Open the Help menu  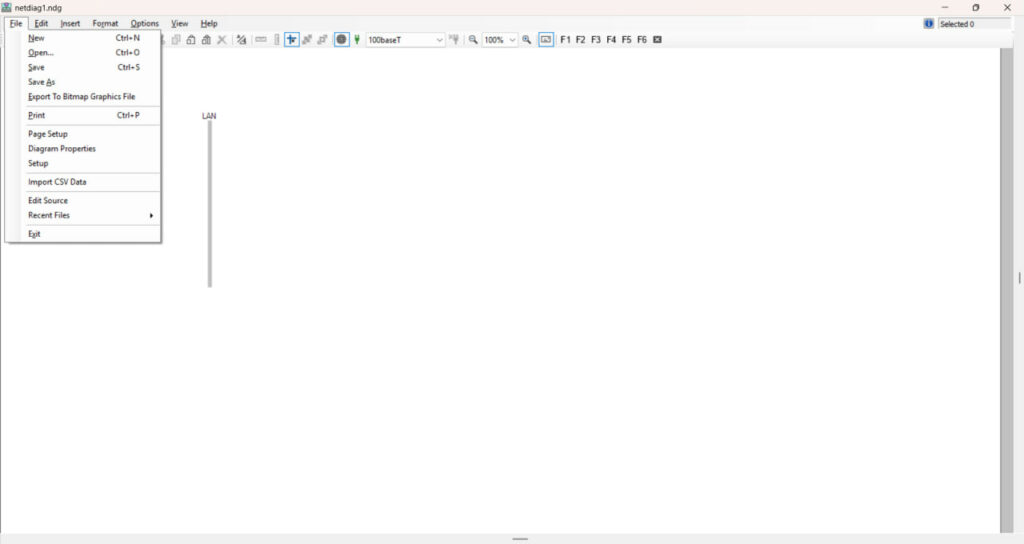point(209,24)
